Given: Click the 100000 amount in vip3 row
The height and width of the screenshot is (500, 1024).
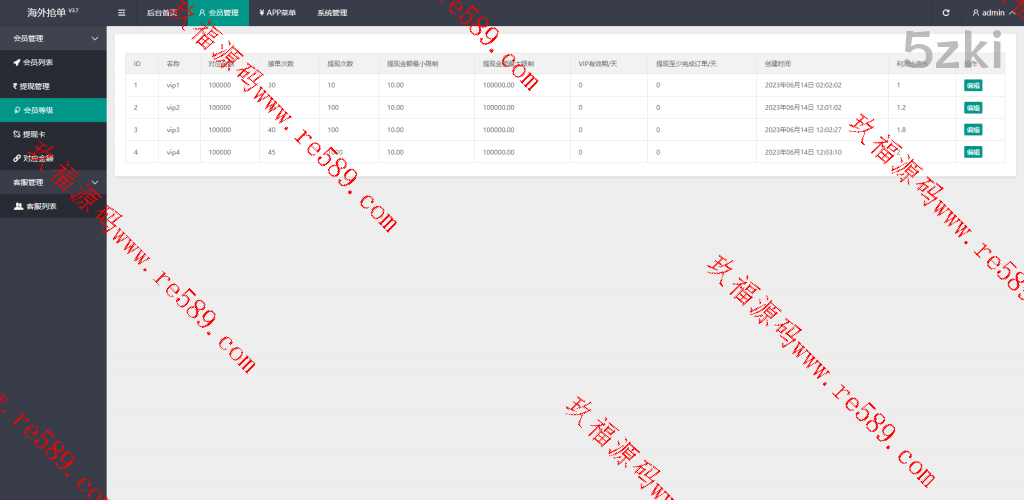Looking at the screenshot, I should (219, 130).
